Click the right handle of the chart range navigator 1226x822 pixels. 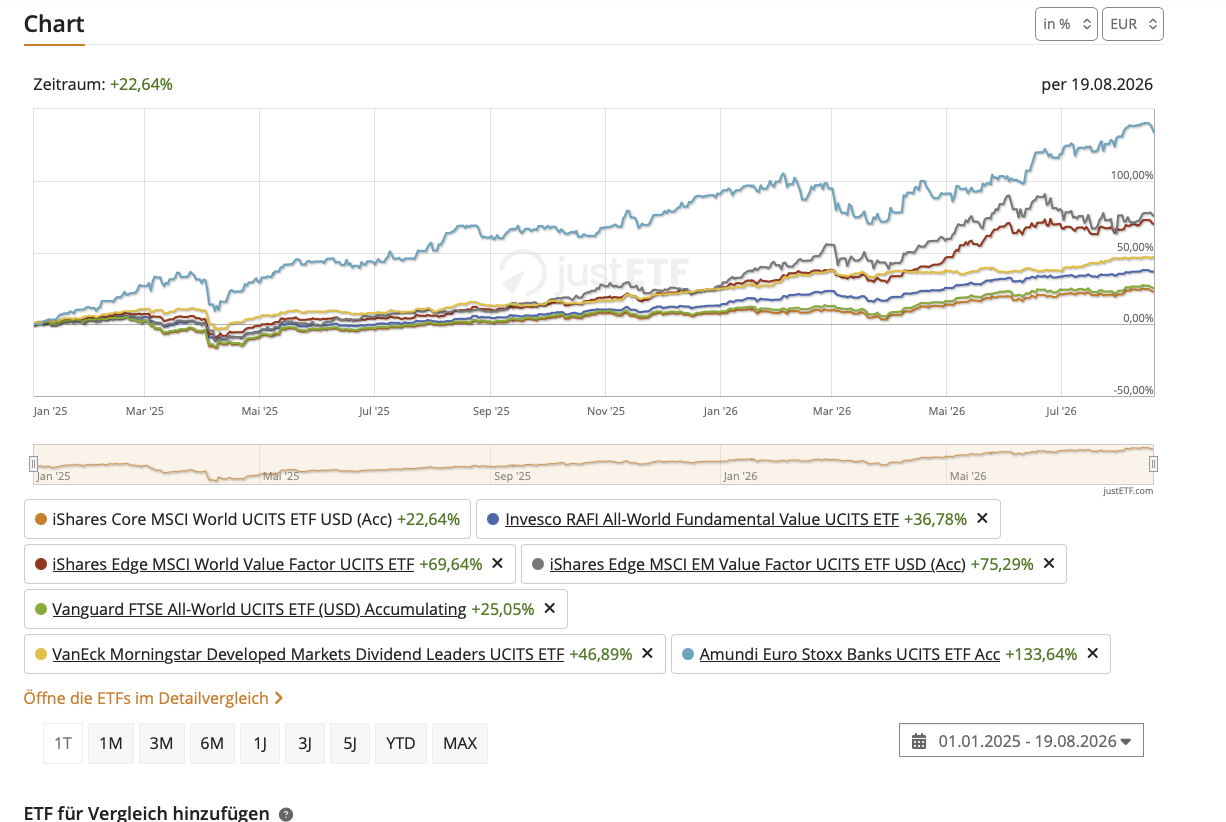pyautogui.click(x=1153, y=463)
